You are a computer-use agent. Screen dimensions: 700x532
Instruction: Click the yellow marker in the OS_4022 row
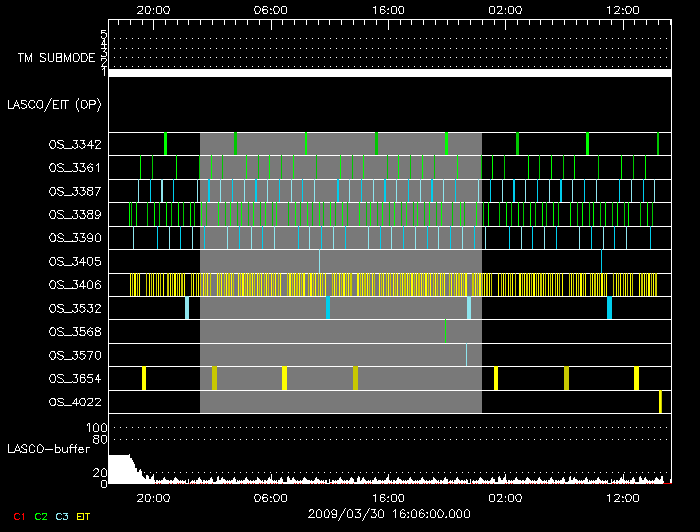[660, 402]
